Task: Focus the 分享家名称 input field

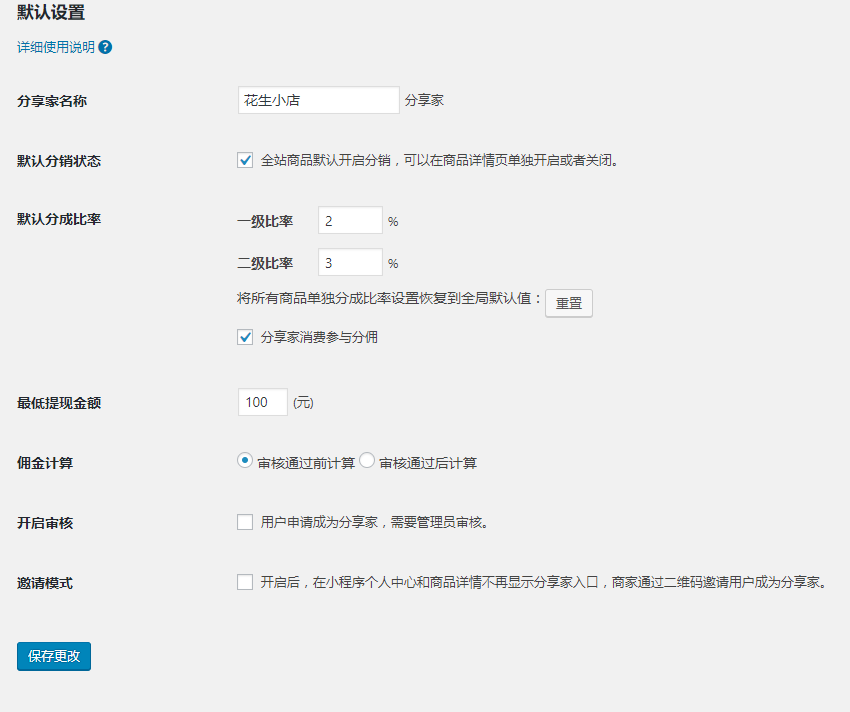Action: pos(318,100)
